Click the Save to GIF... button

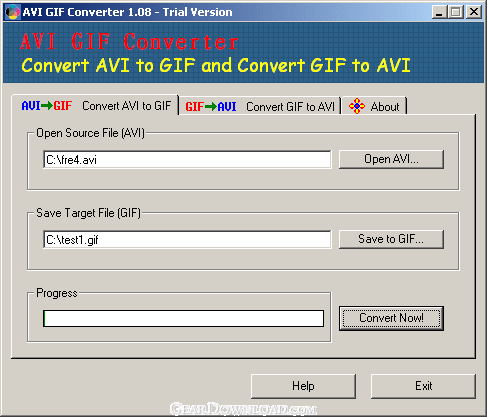click(391, 239)
